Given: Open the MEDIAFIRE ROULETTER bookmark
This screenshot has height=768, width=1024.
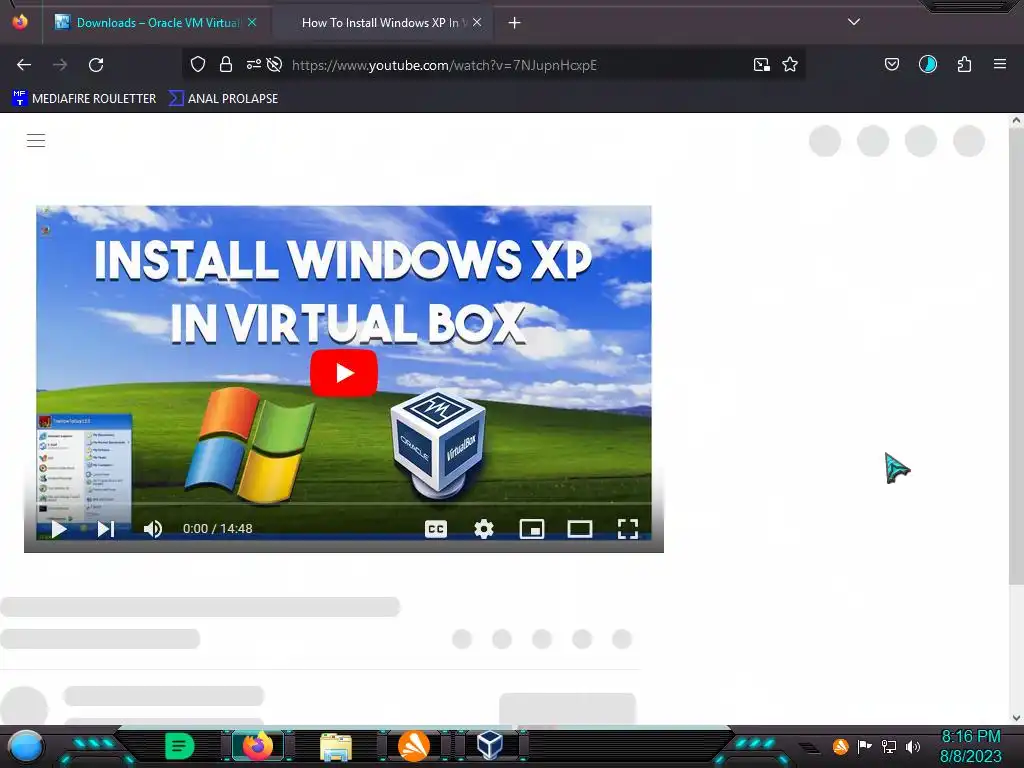Looking at the screenshot, I should click(84, 99).
